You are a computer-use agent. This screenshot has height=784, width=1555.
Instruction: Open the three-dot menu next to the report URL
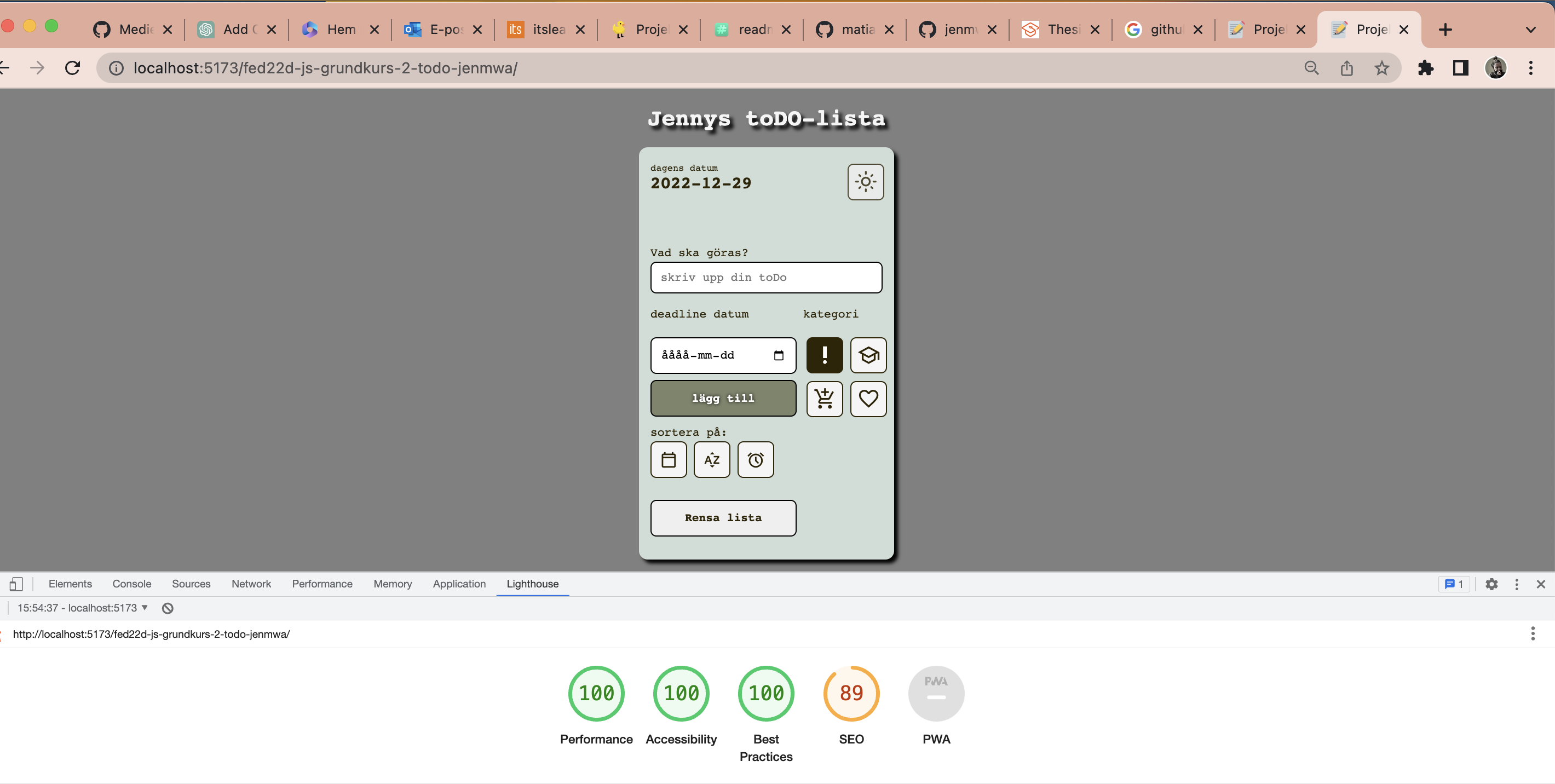point(1533,634)
